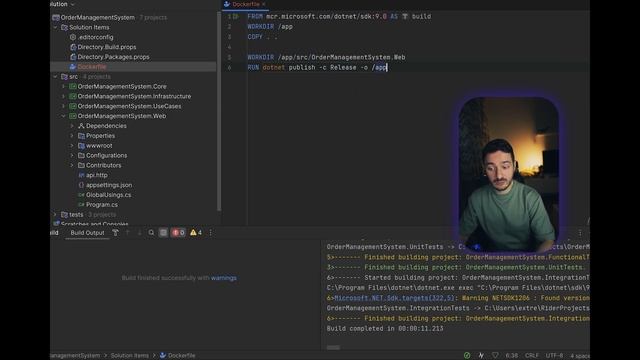Image resolution: width=640 pixels, height=360 pixels.
Task: Click the Dockerfile breadcrumb in the status bar
Action: coord(178,356)
